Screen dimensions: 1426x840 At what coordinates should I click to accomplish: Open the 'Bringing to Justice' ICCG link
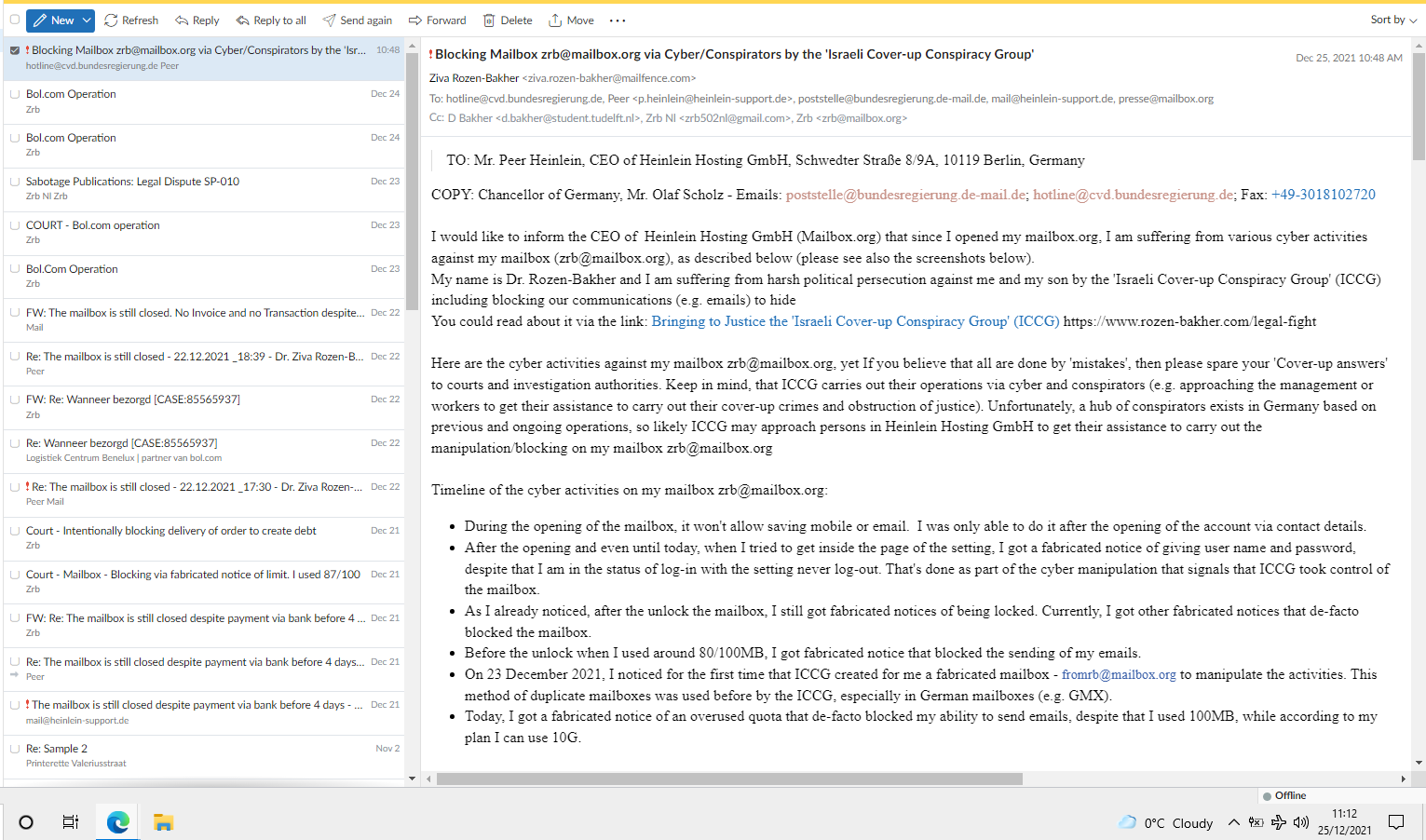(855, 321)
